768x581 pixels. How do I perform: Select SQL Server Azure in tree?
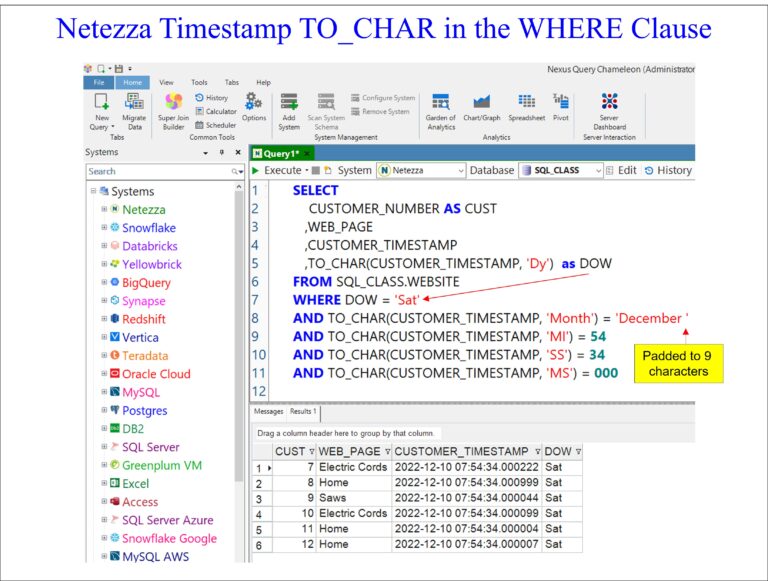coord(168,520)
